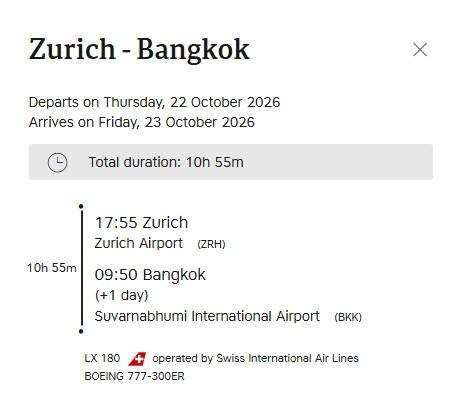Click the clock icon beside total duration

pyautogui.click(x=57, y=162)
